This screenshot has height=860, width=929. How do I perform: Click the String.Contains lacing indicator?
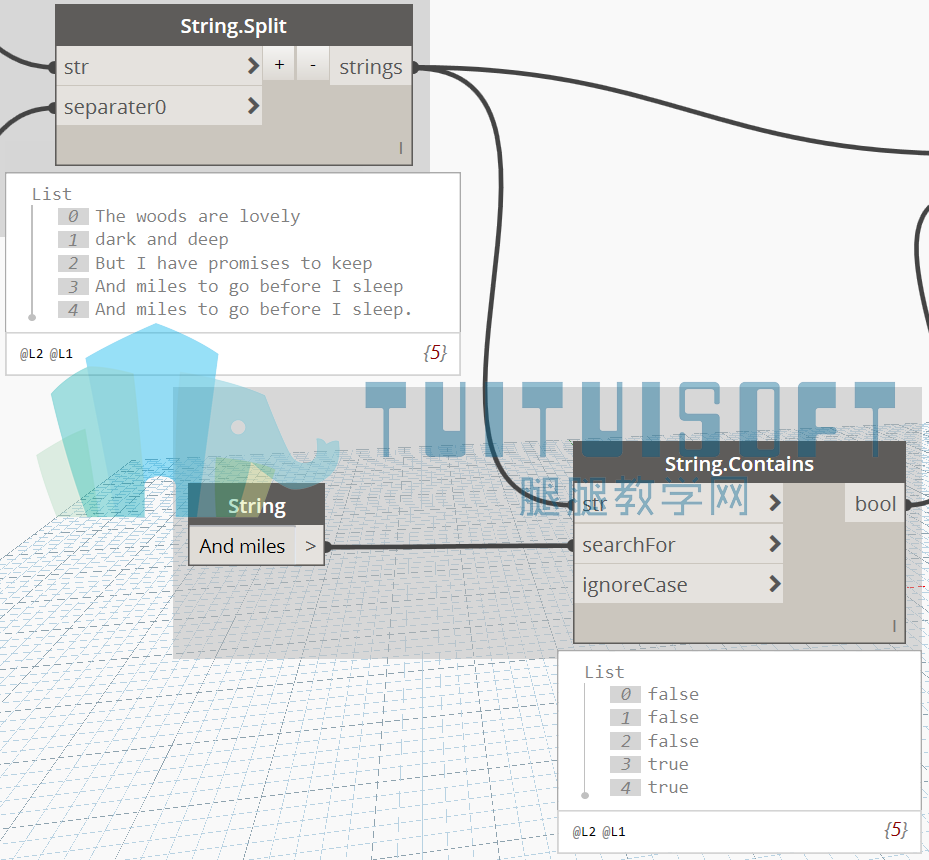coord(894,625)
